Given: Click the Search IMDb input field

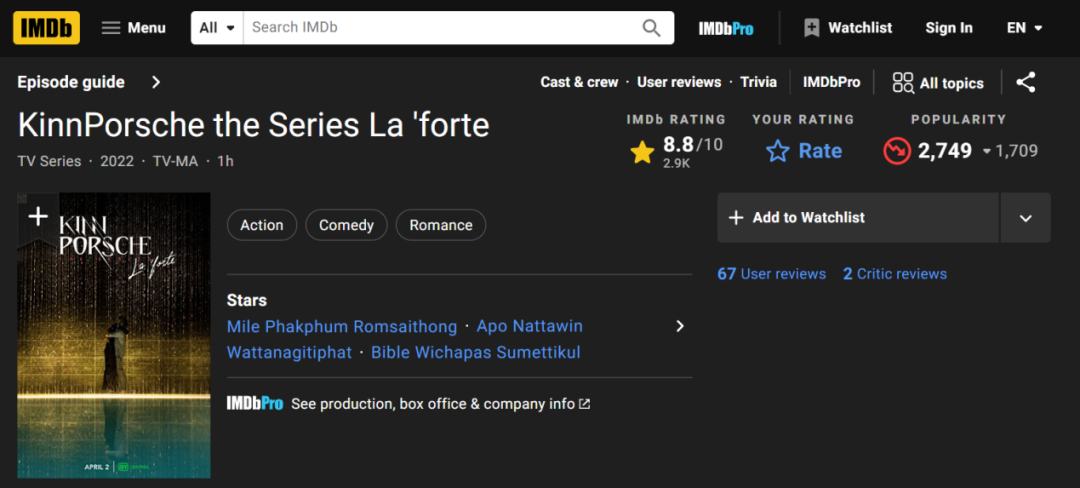Looking at the screenshot, I should 440,28.
